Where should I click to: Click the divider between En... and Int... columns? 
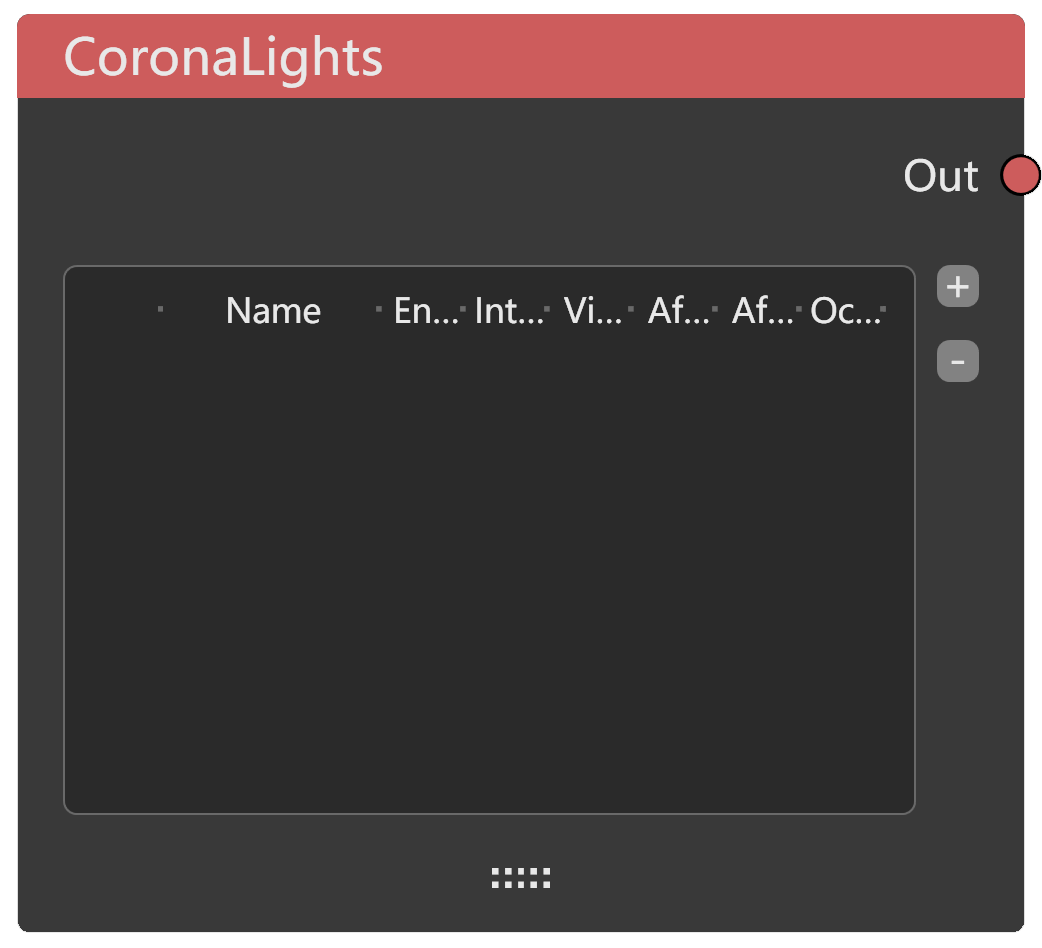[x=463, y=310]
